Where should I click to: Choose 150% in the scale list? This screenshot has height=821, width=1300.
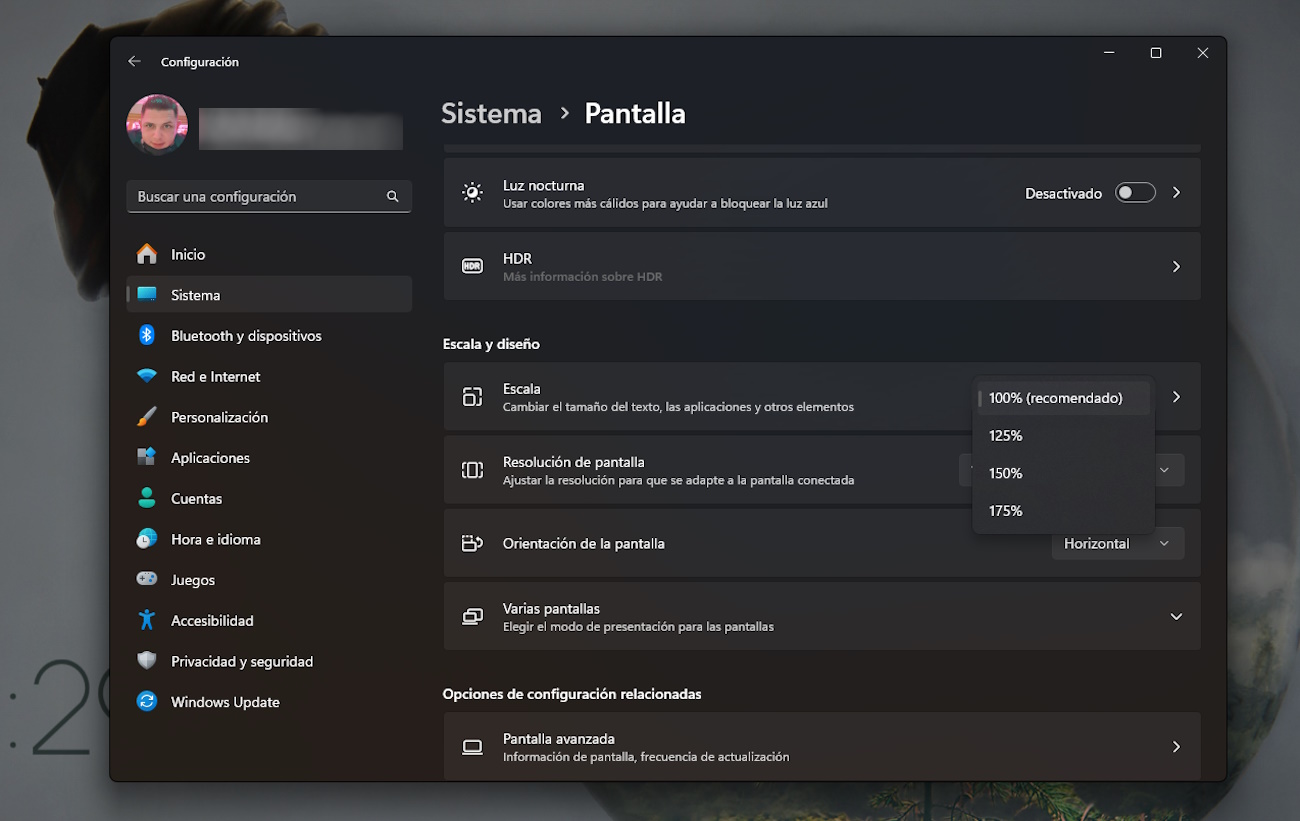pos(1063,473)
